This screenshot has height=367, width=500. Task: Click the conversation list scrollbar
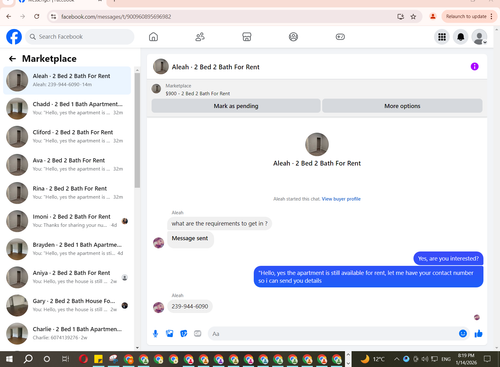[x=137, y=130]
